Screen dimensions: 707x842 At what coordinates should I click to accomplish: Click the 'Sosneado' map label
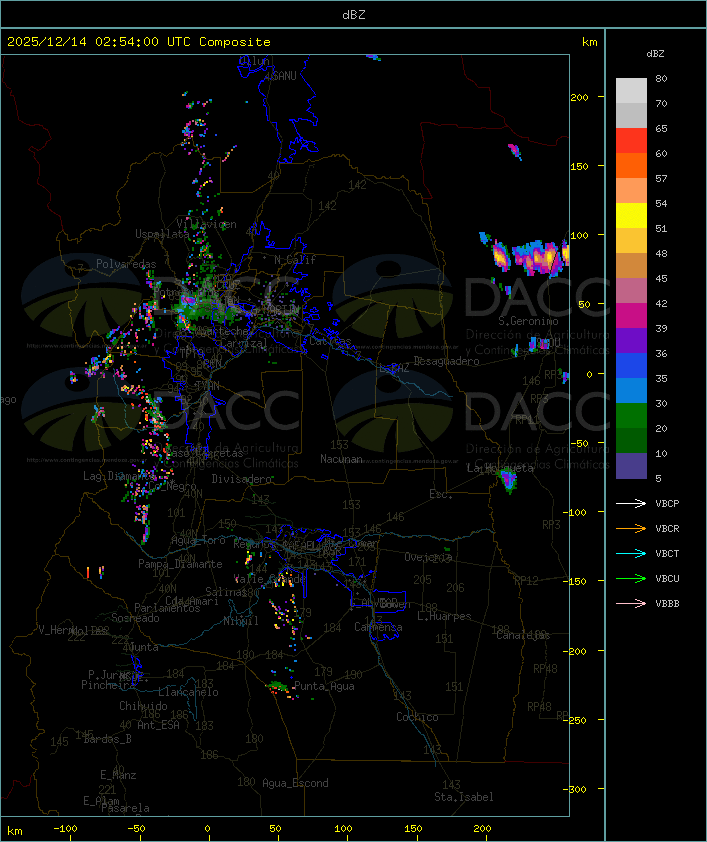[x=135, y=618]
